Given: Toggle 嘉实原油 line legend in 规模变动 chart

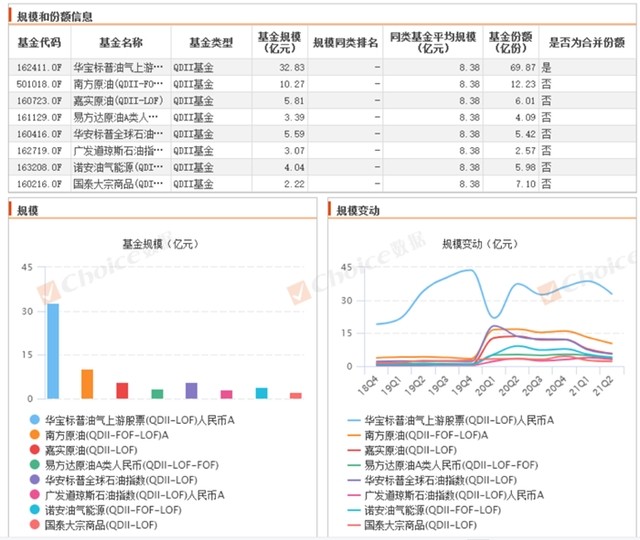Looking at the screenshot, I should coord(402,450).
